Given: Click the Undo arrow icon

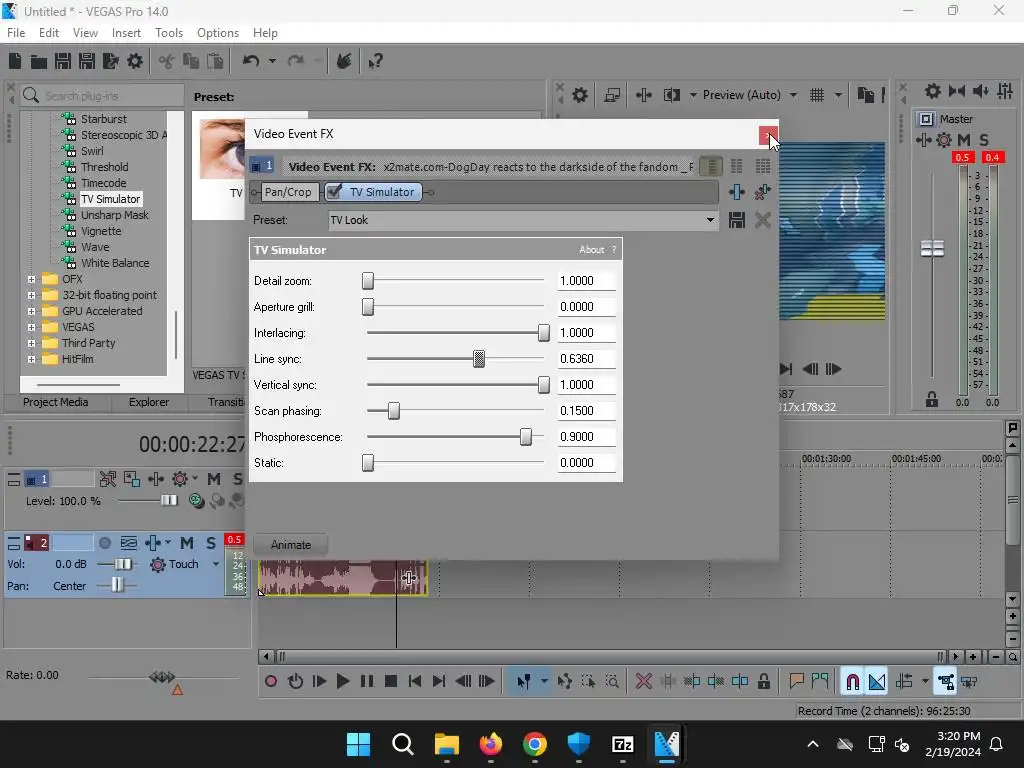Looking at the screenshot, I should pyautogui.click(x=251, y=61).
